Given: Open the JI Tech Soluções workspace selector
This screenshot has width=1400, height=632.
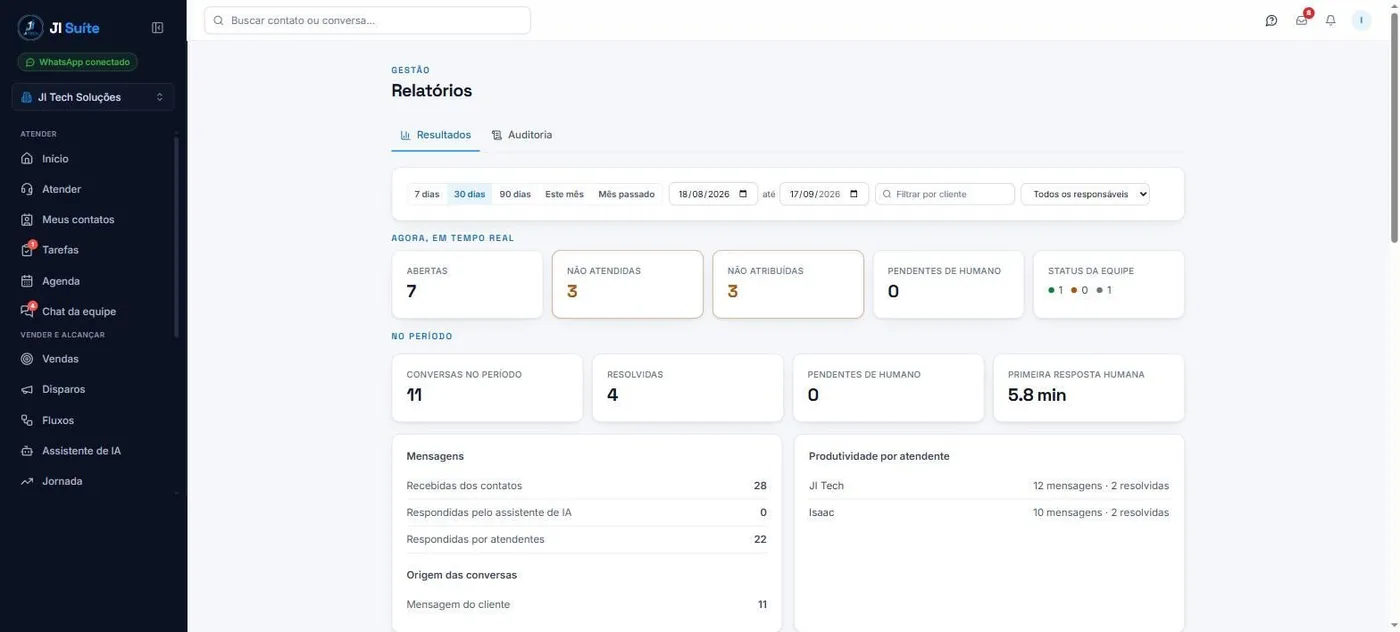Looking at the screenshot, I should pyautogui.click(x=93, y=97).
